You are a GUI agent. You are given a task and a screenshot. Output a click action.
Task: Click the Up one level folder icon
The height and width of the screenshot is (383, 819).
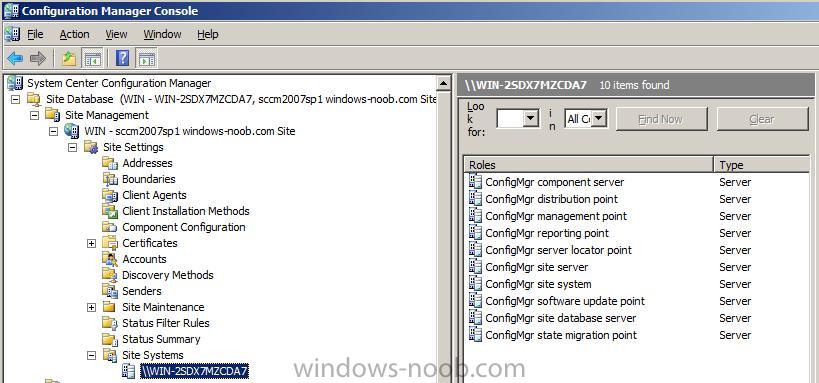69,59
